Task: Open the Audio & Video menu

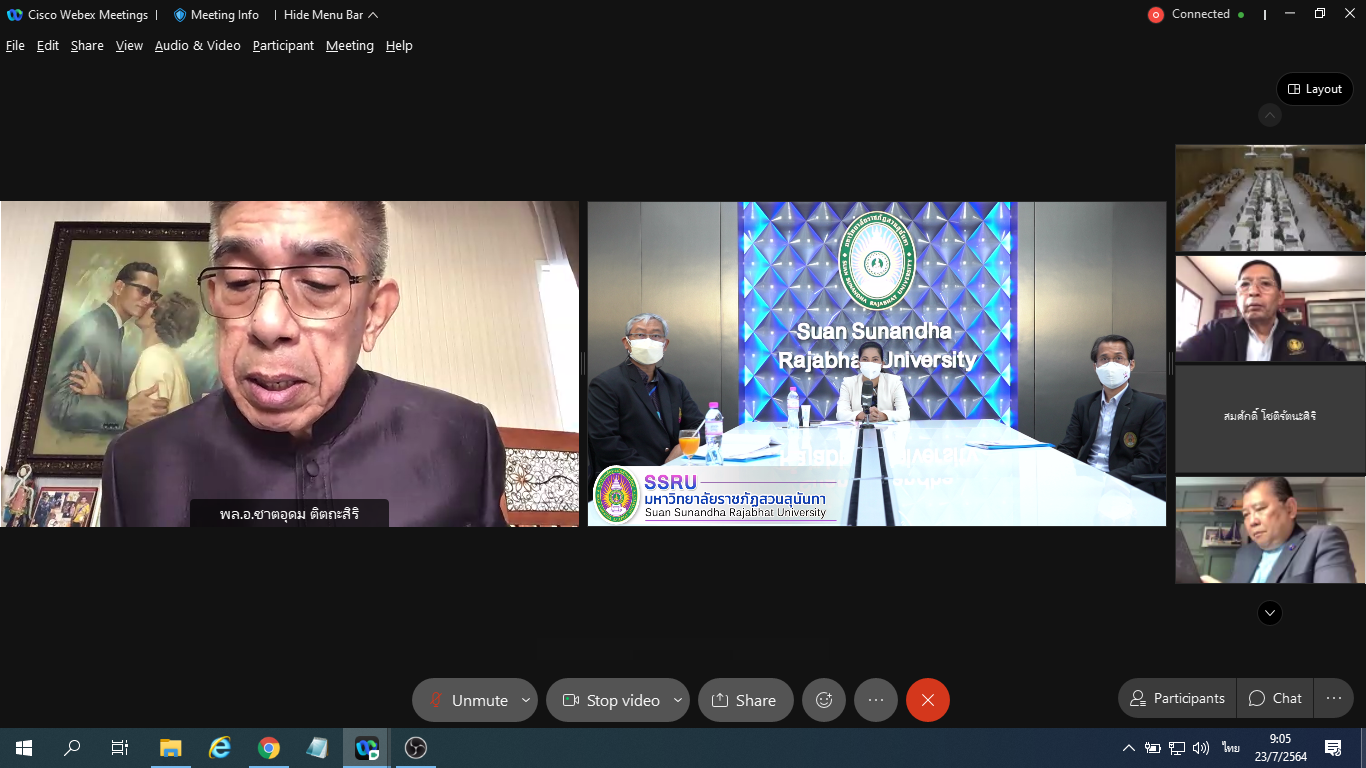Action: (x=197, y=46)
